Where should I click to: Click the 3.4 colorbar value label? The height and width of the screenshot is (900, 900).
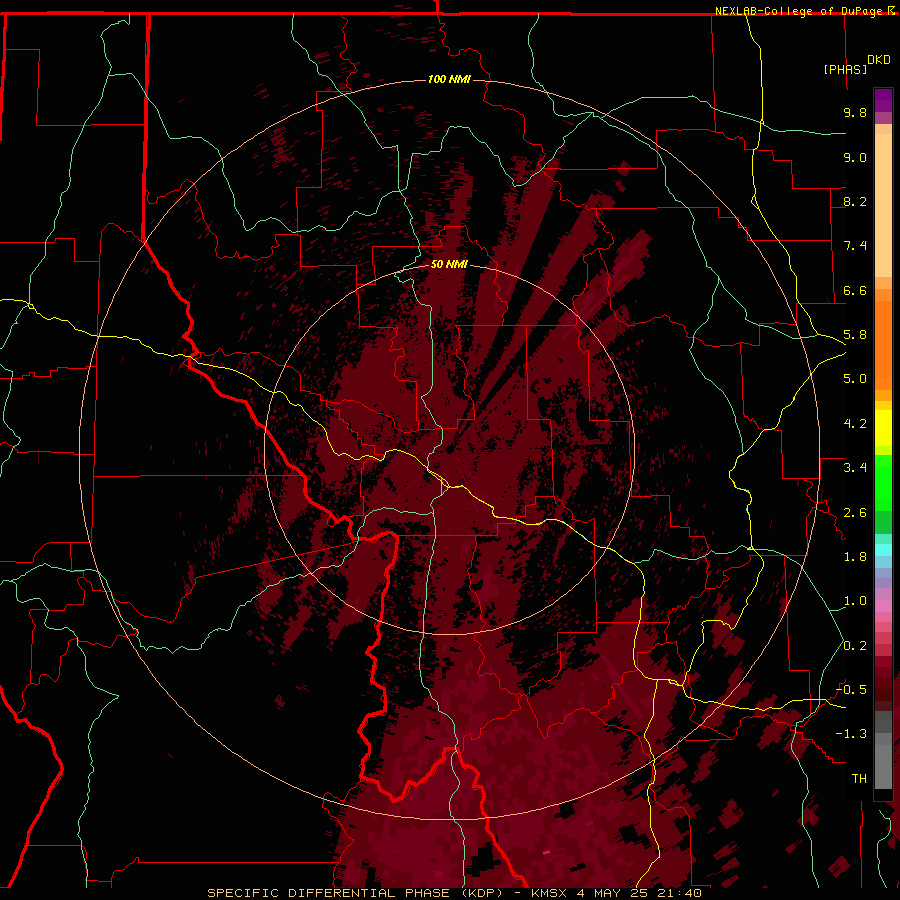855,468
